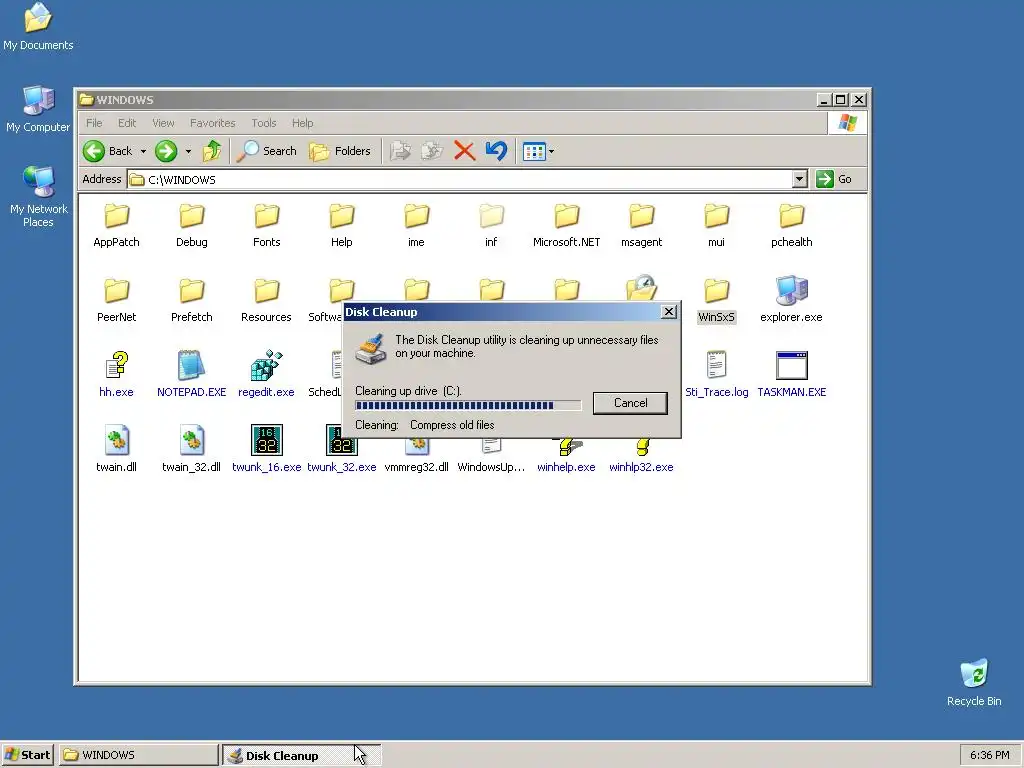This screenshot has width=1024, height=768.
Task: Select the WindowsUp... file label
Action: [491, 467]
